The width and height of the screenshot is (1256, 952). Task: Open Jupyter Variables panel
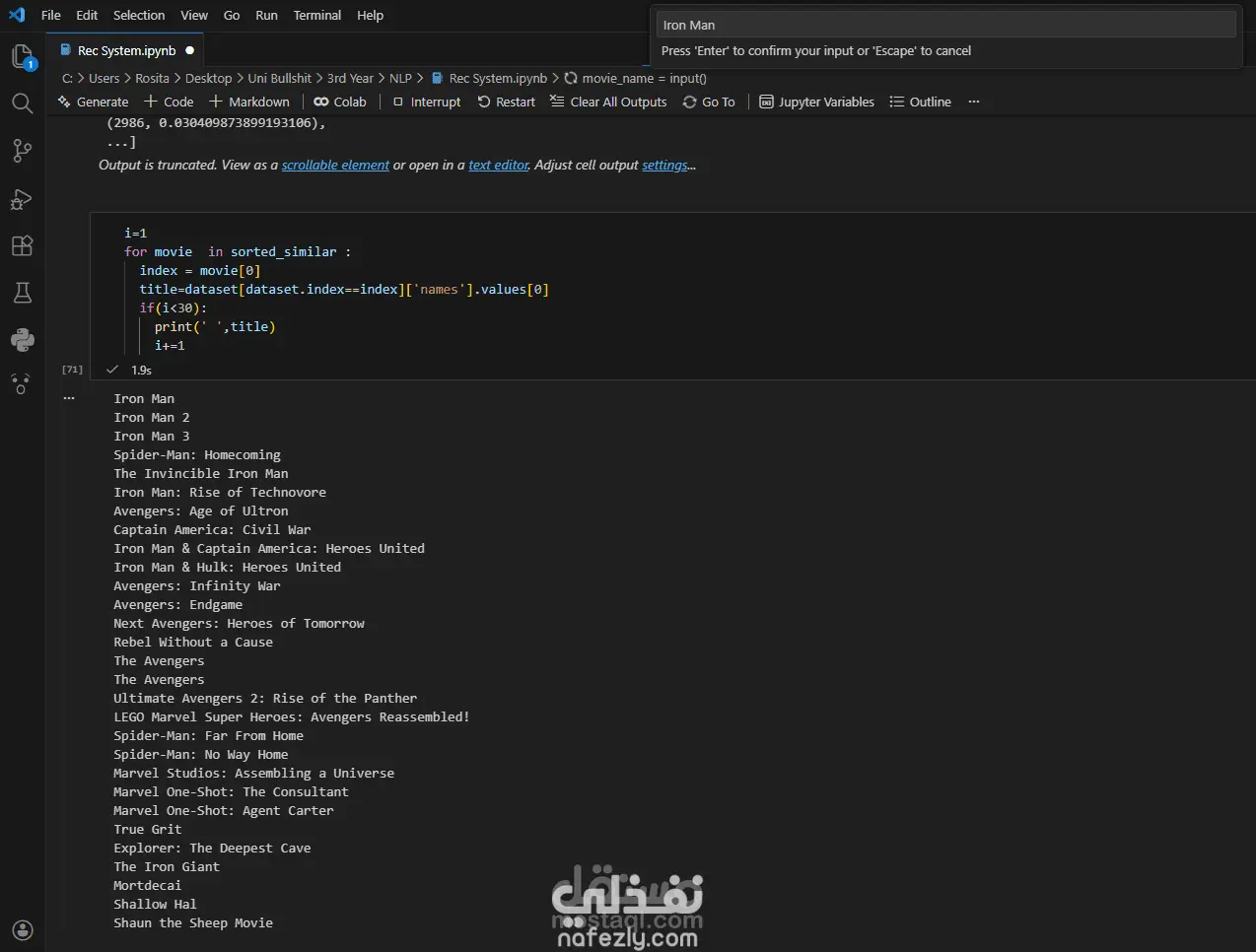[816, 102]
